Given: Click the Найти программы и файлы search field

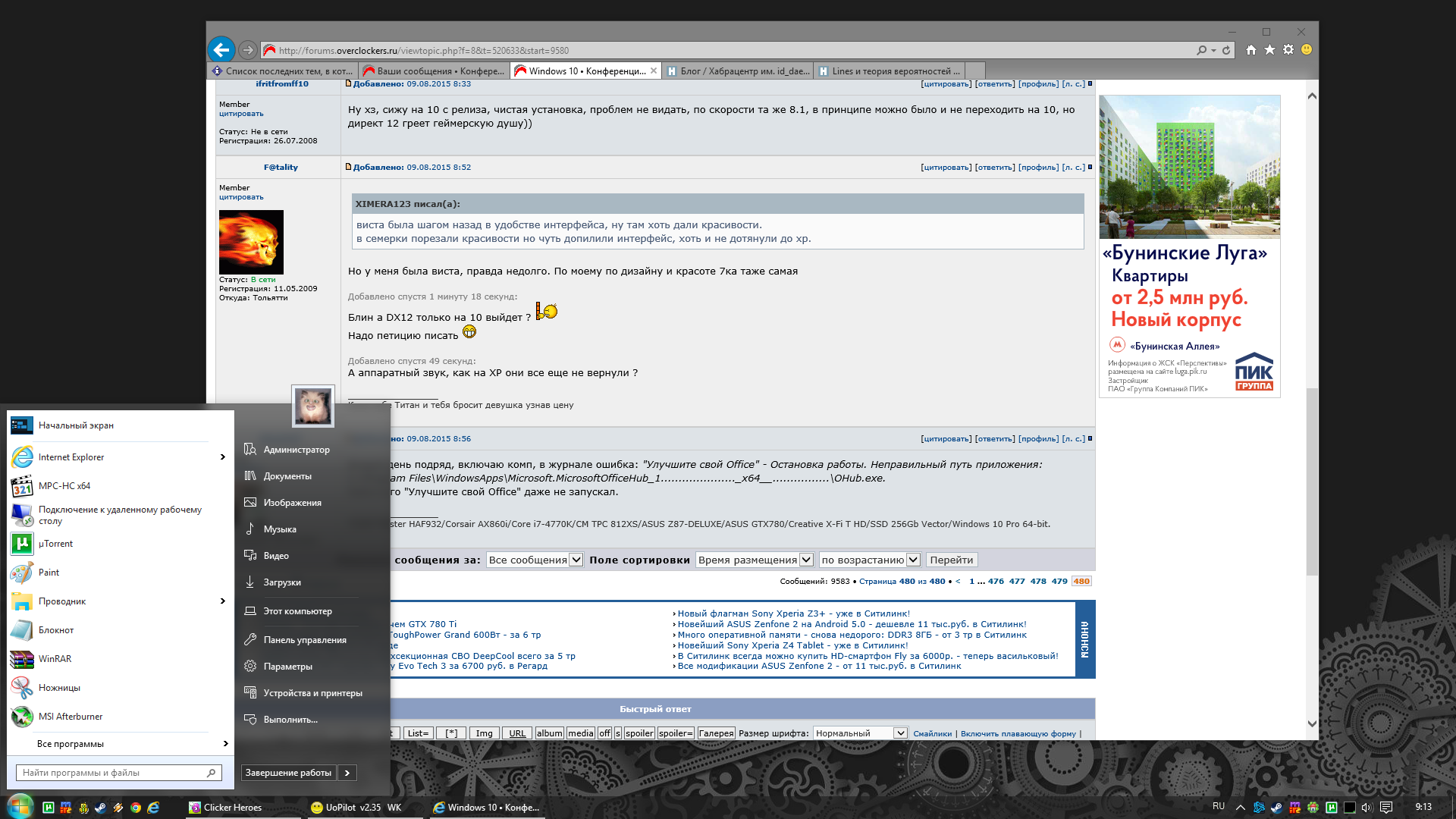Looking at the screenshot, I should pyautogui.click(x=114, y=773).
